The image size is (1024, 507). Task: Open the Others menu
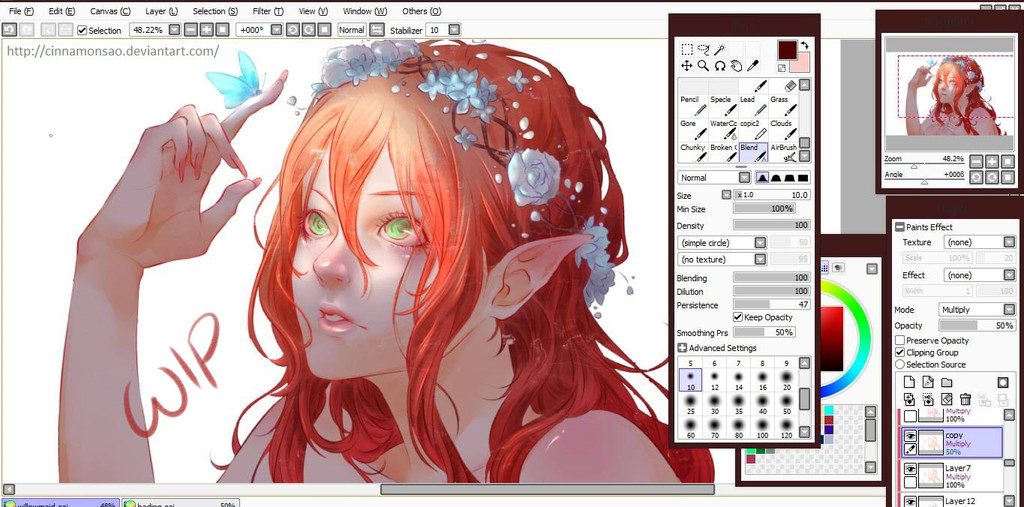click(421, 11)
